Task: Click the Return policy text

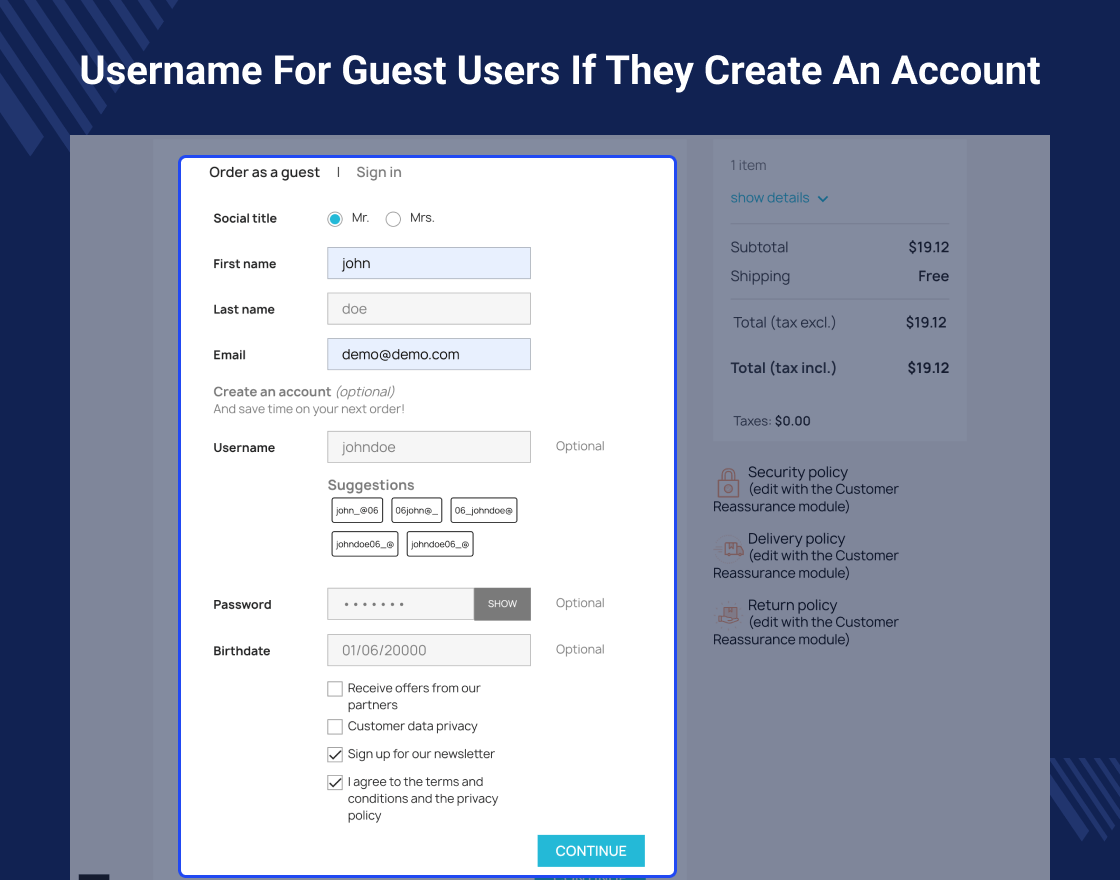Action: coord(791,605)
